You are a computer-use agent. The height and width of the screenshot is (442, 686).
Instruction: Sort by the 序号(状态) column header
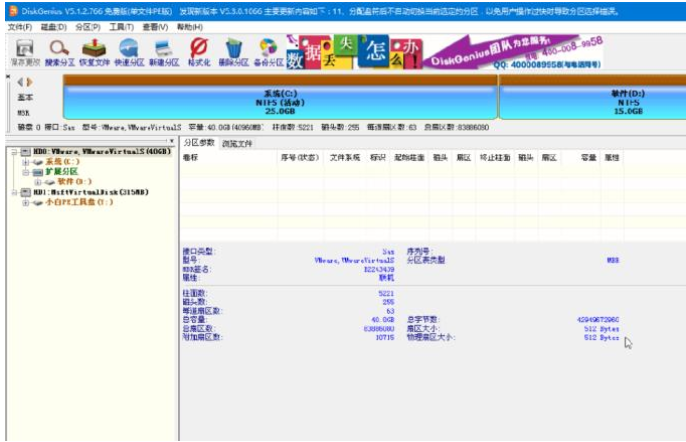pyautogui.click(x=300, y=158)
